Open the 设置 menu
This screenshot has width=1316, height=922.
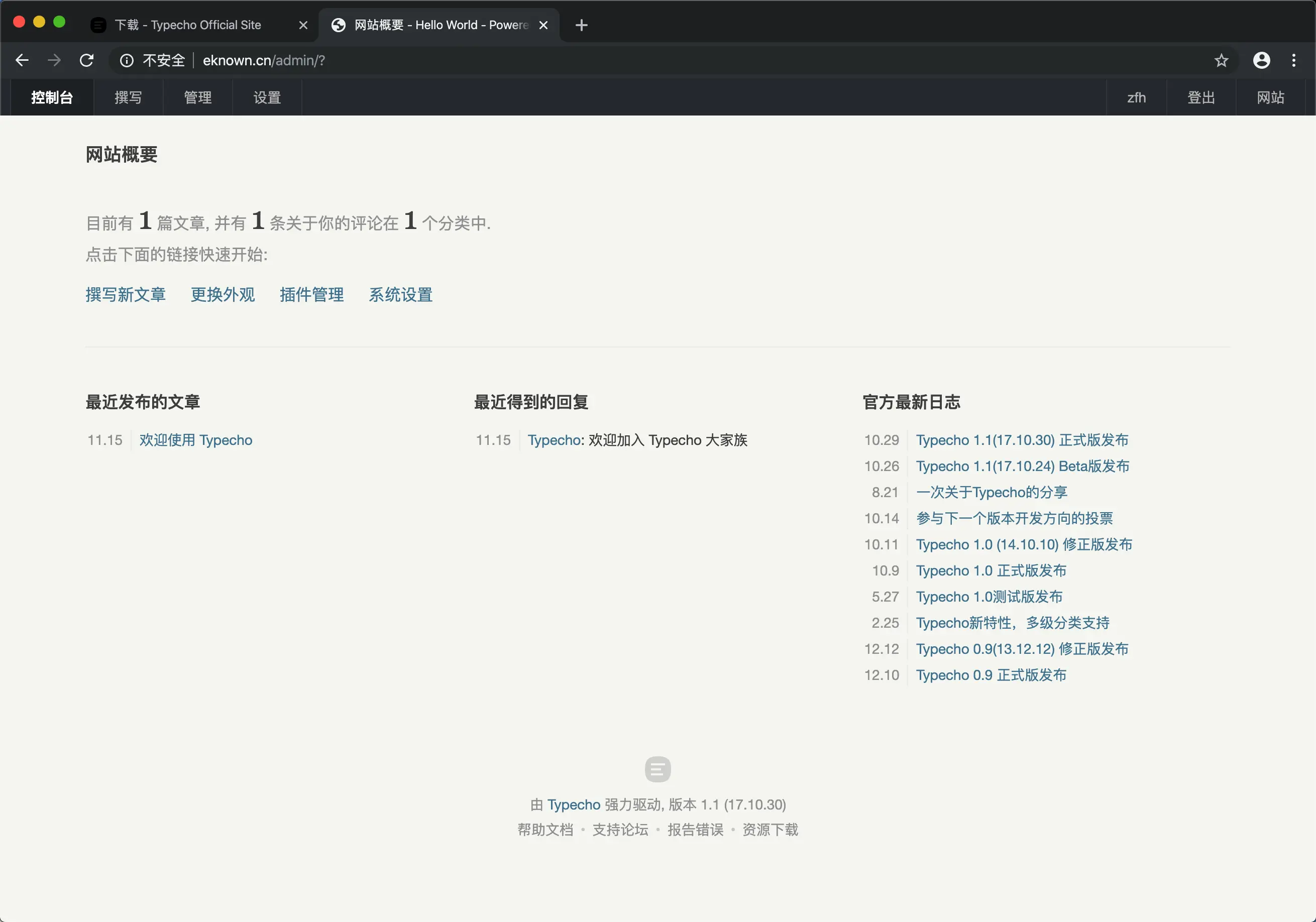coord(267,97)
